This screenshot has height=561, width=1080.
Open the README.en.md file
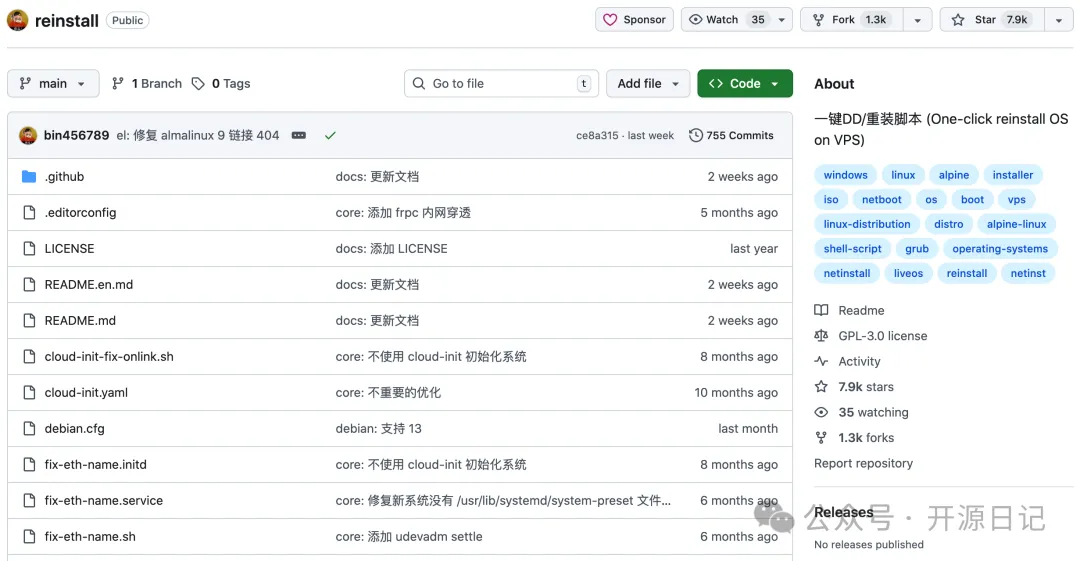(89, 285)
